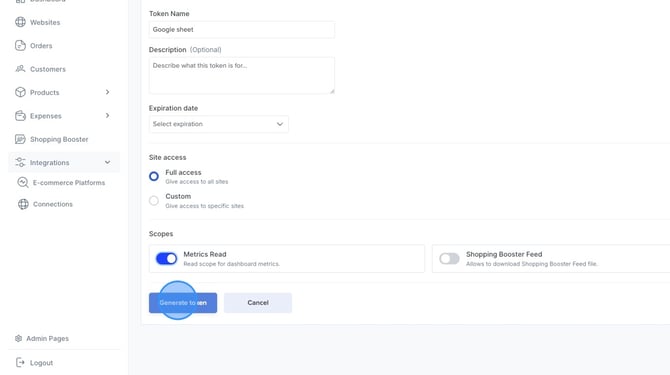Click 'Read scope for dashboard metrics.' text

pos(231,264)
